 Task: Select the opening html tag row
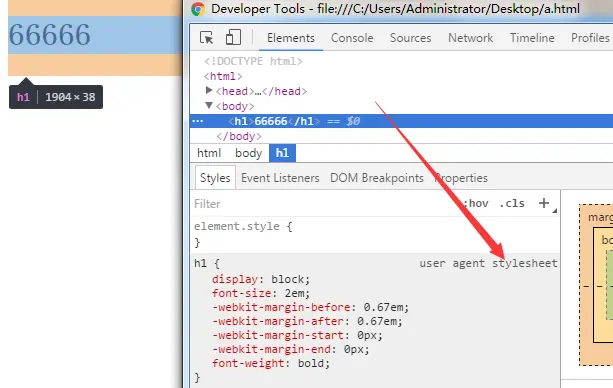[x=223, y=76]
